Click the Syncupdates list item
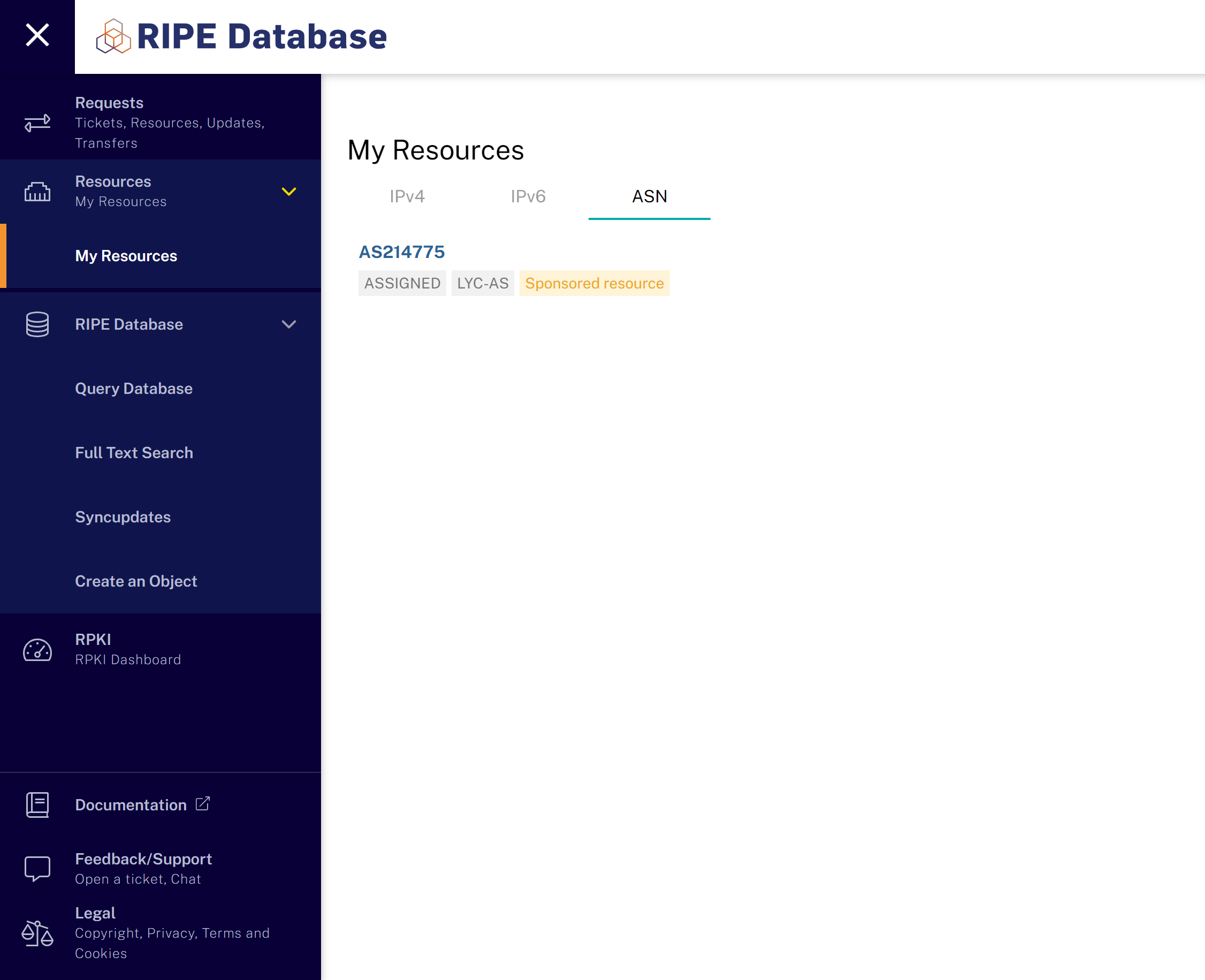1205x980 pixels. click(x=122, y=517)
